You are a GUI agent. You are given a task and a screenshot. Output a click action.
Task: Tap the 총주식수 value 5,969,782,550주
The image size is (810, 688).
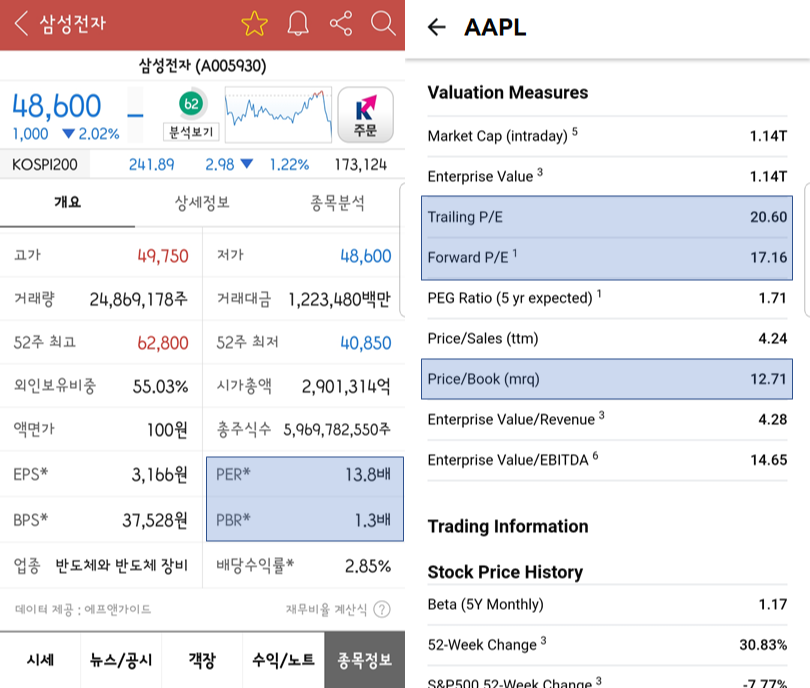(337, 430)
